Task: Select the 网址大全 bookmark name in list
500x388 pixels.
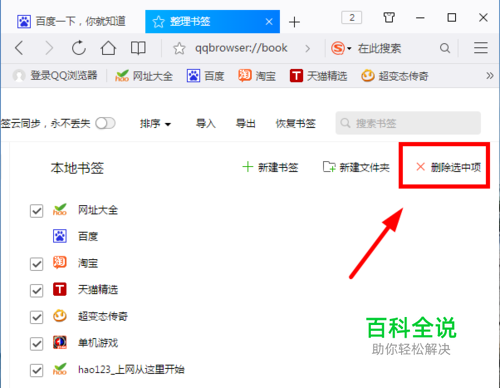Action: pos(98,210)
